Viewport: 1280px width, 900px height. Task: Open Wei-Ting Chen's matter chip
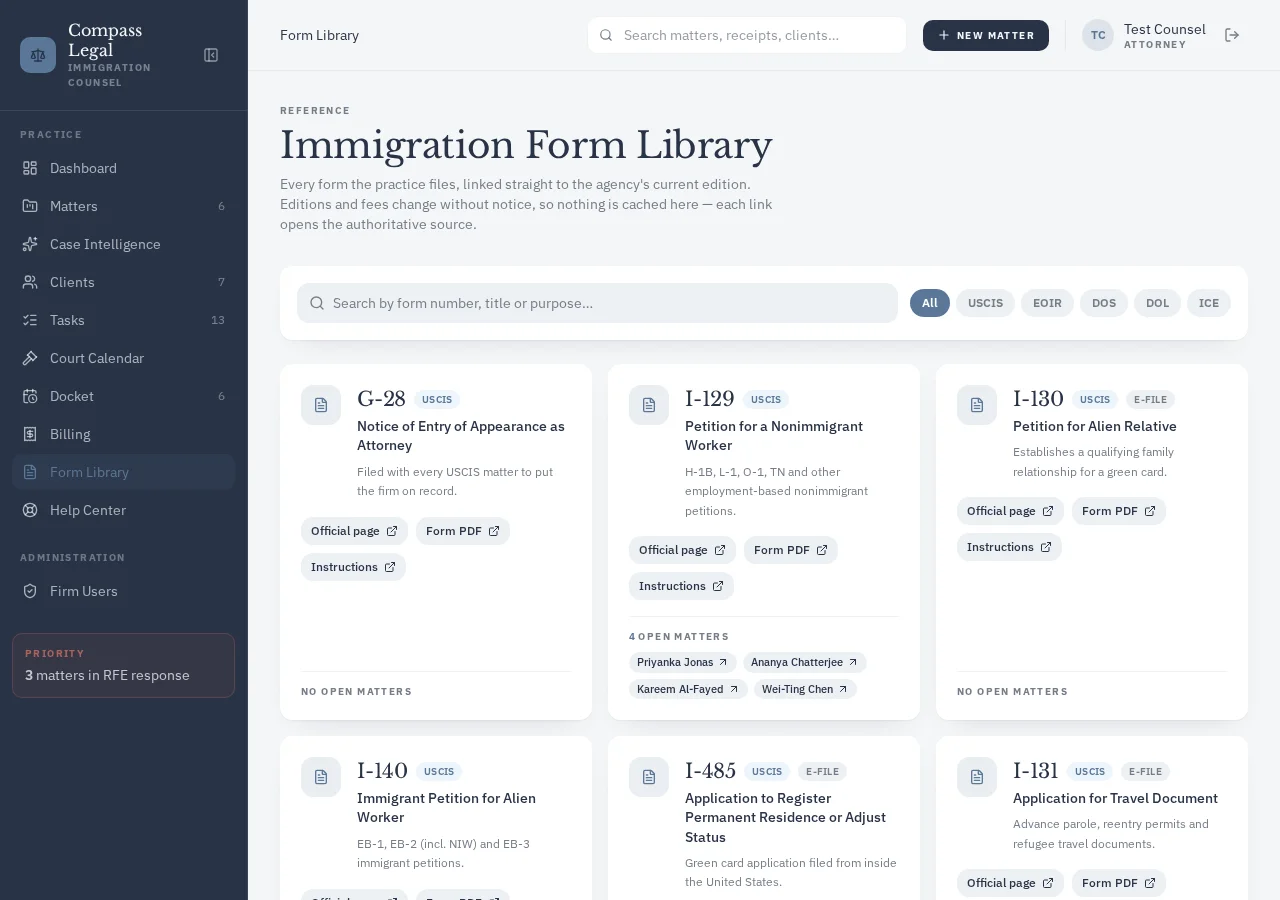(x=805, y=689)
